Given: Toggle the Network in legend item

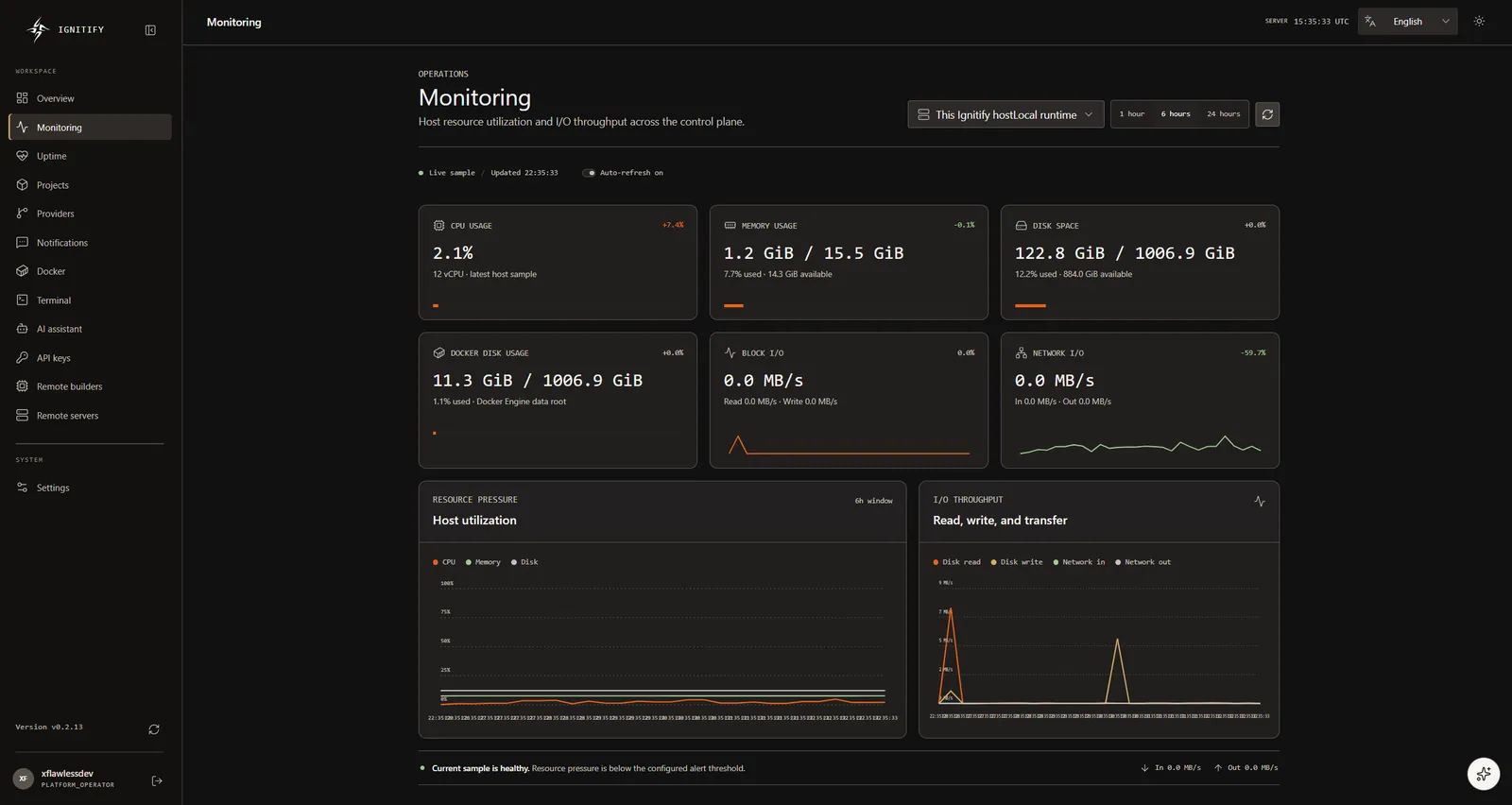Looking at the screenshot, I should click(x=1079, y=562).
